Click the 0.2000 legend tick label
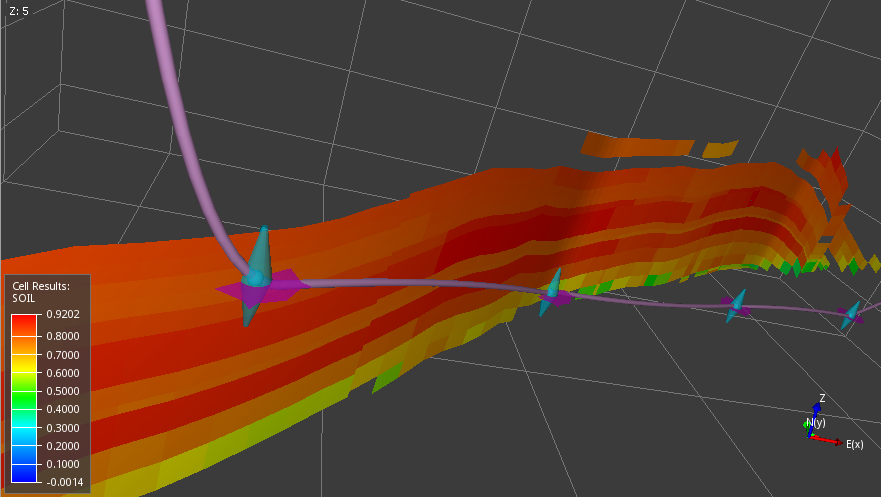This screenshot has width=881, height=497. (x=63, y=446)
